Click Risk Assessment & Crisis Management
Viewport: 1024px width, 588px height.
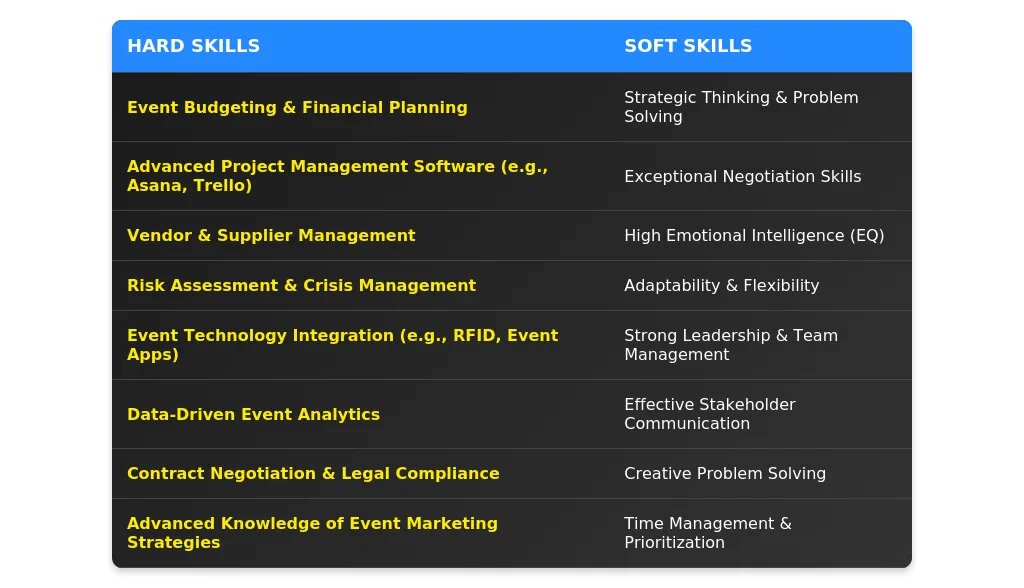tap(301, 286)
